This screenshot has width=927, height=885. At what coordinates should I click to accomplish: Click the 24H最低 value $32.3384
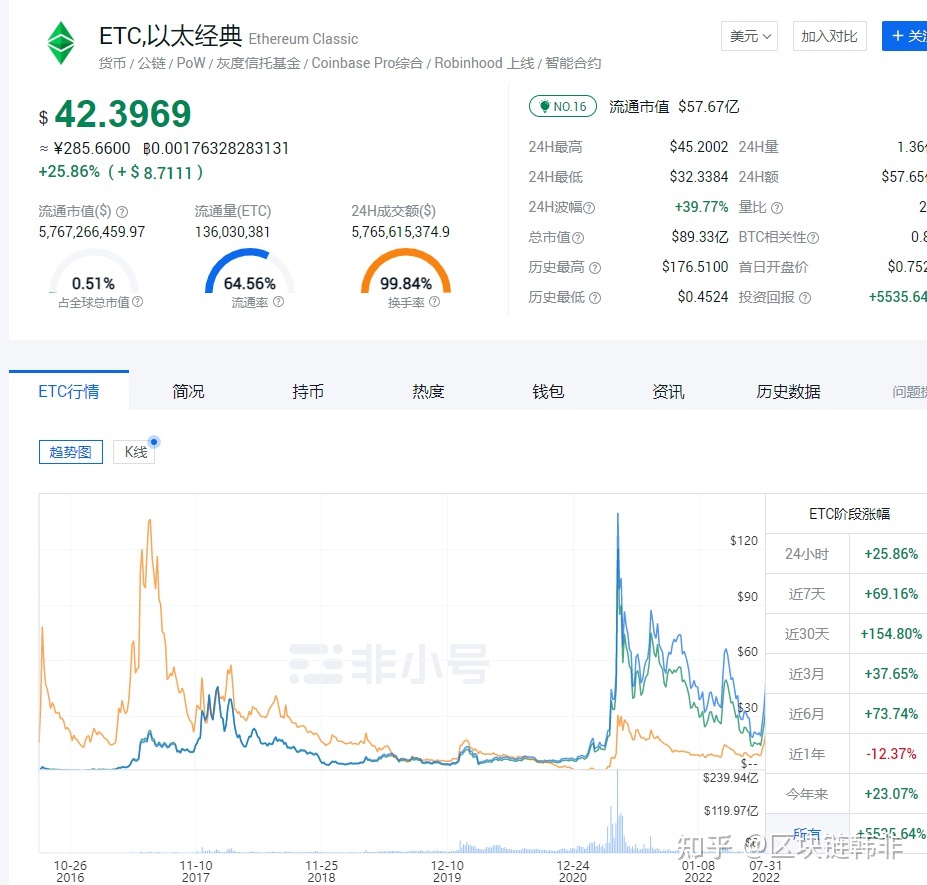tap(699, 177)
